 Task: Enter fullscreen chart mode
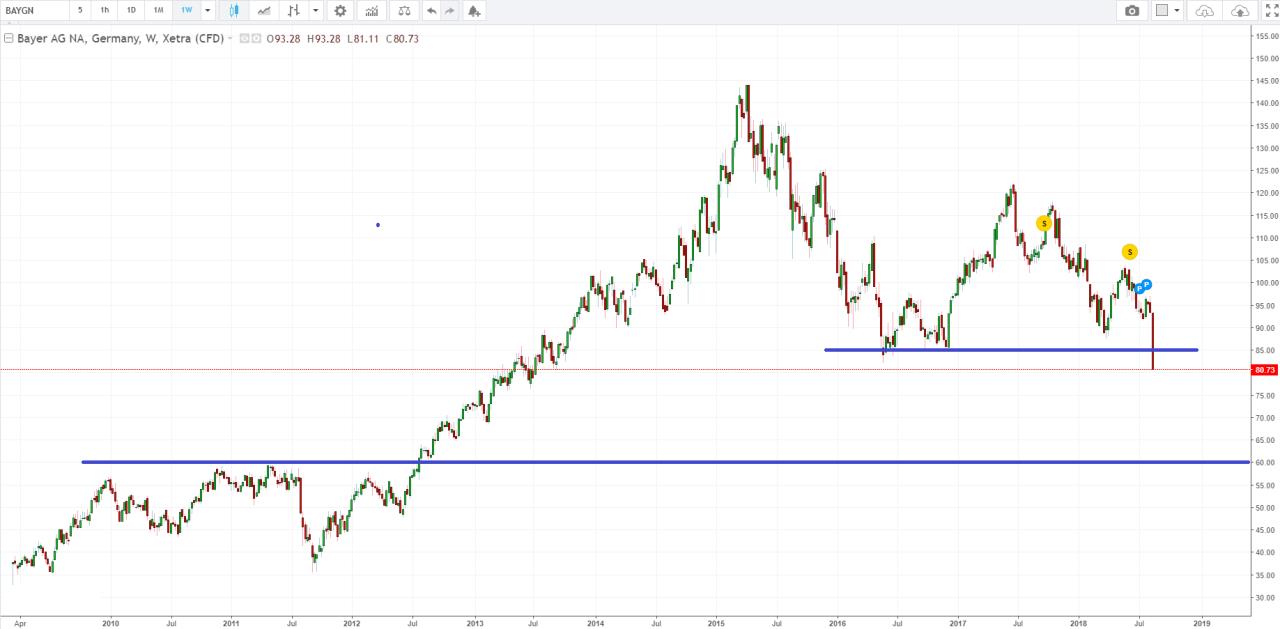1269,11
